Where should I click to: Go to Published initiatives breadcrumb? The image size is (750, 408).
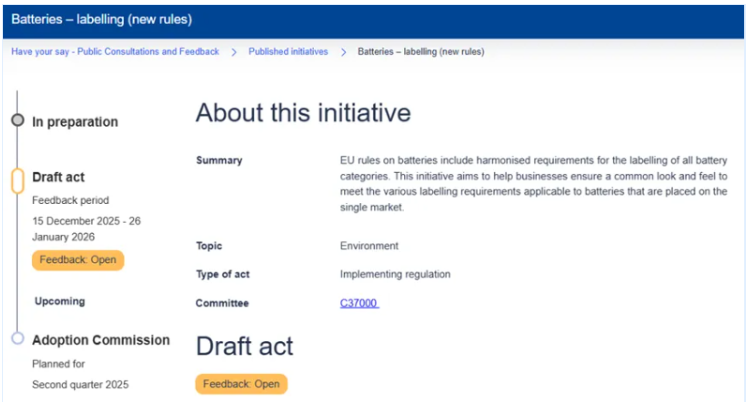click(288, 52)
